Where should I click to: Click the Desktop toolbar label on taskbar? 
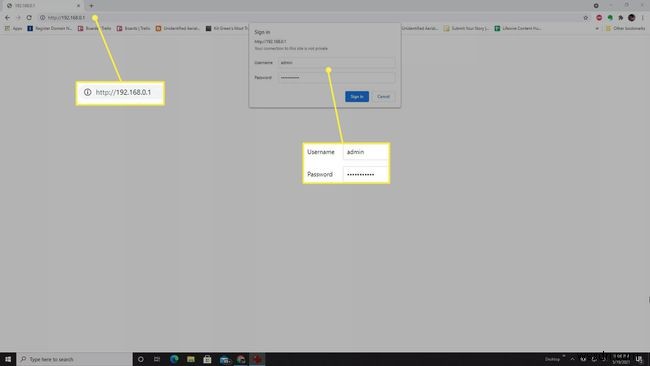point(552,359)
